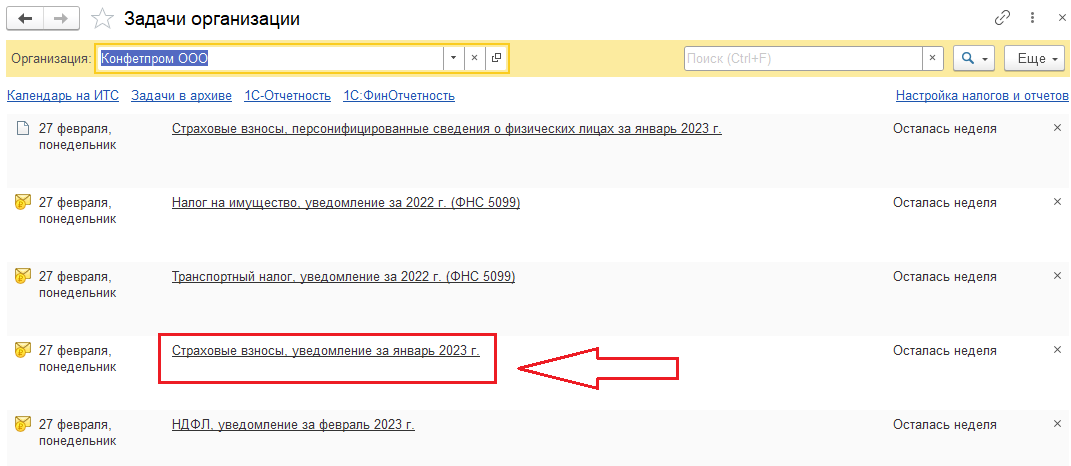This screenshot has height=466, width=1071.
Task: Open Транспортный налог уведомление task
Action: point(343,277)
